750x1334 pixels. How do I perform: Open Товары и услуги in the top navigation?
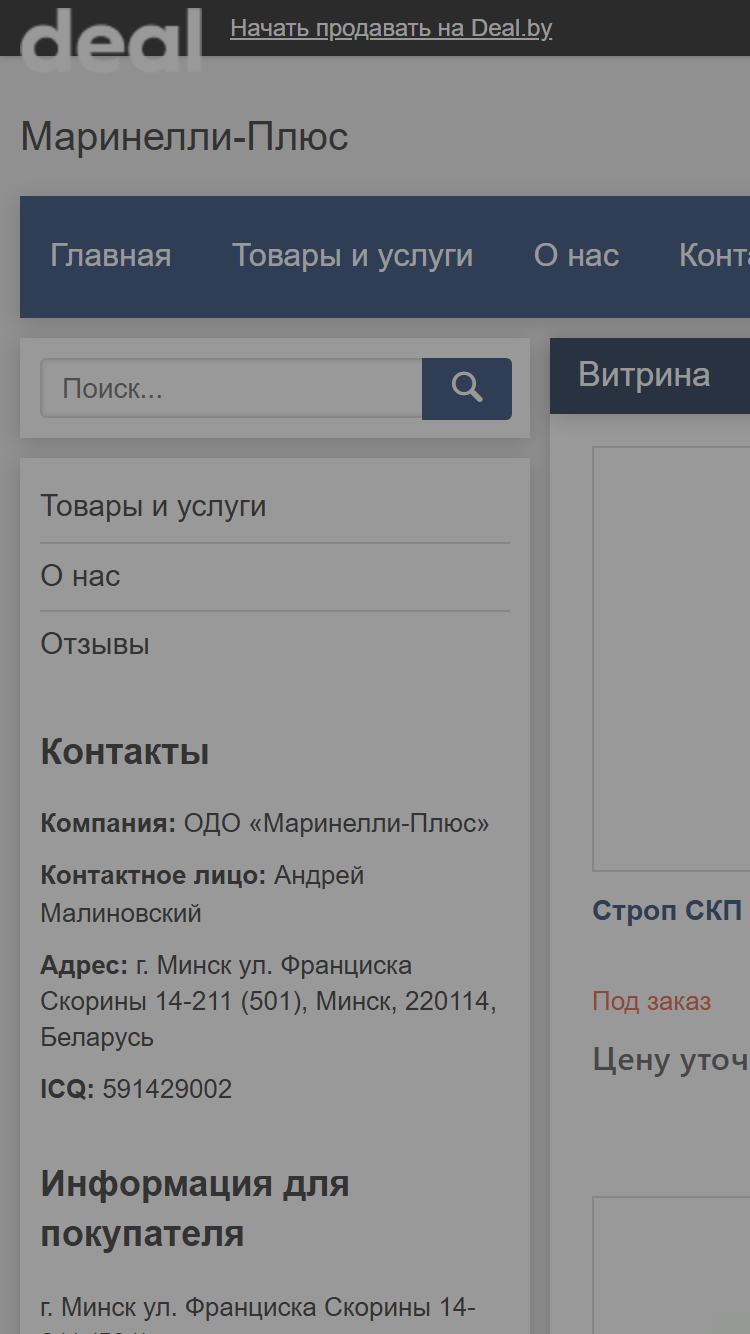353,256
